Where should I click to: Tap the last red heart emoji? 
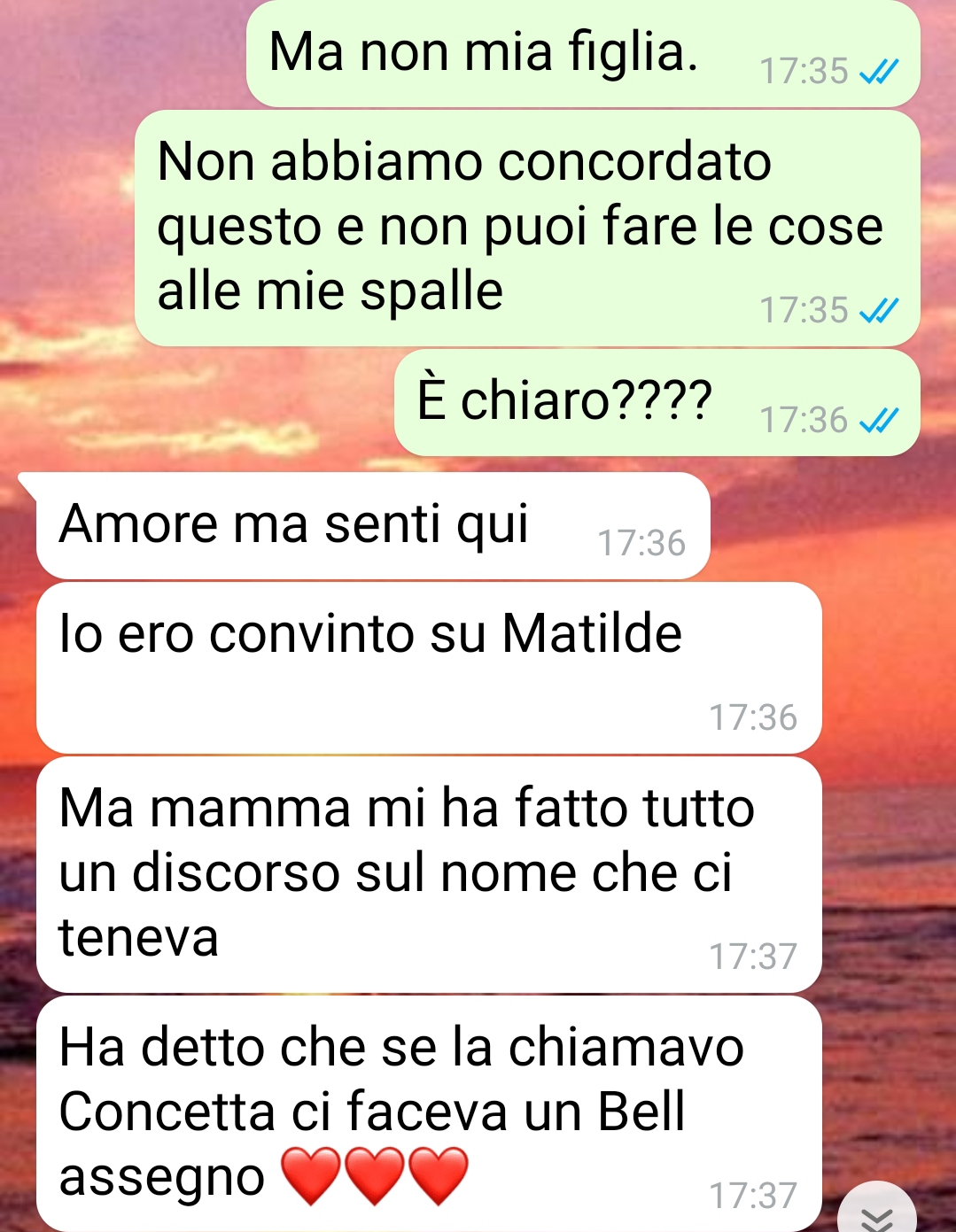click(x=438, y=1175)
